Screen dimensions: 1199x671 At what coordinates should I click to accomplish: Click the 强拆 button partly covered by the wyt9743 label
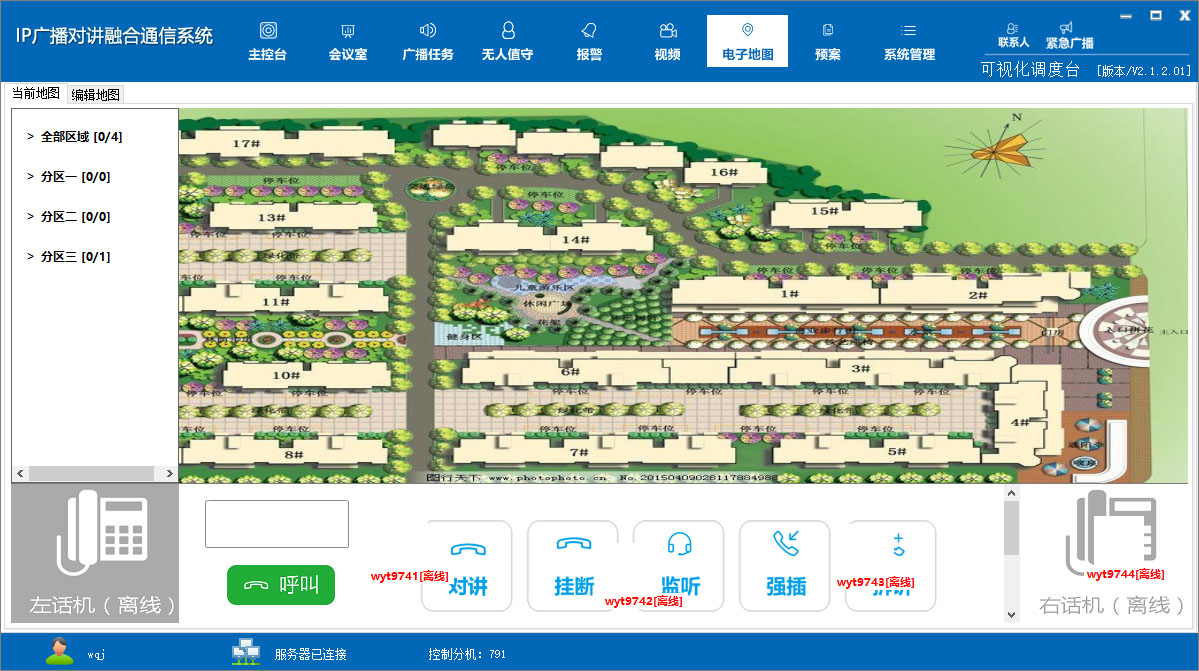tap(891, 566)
